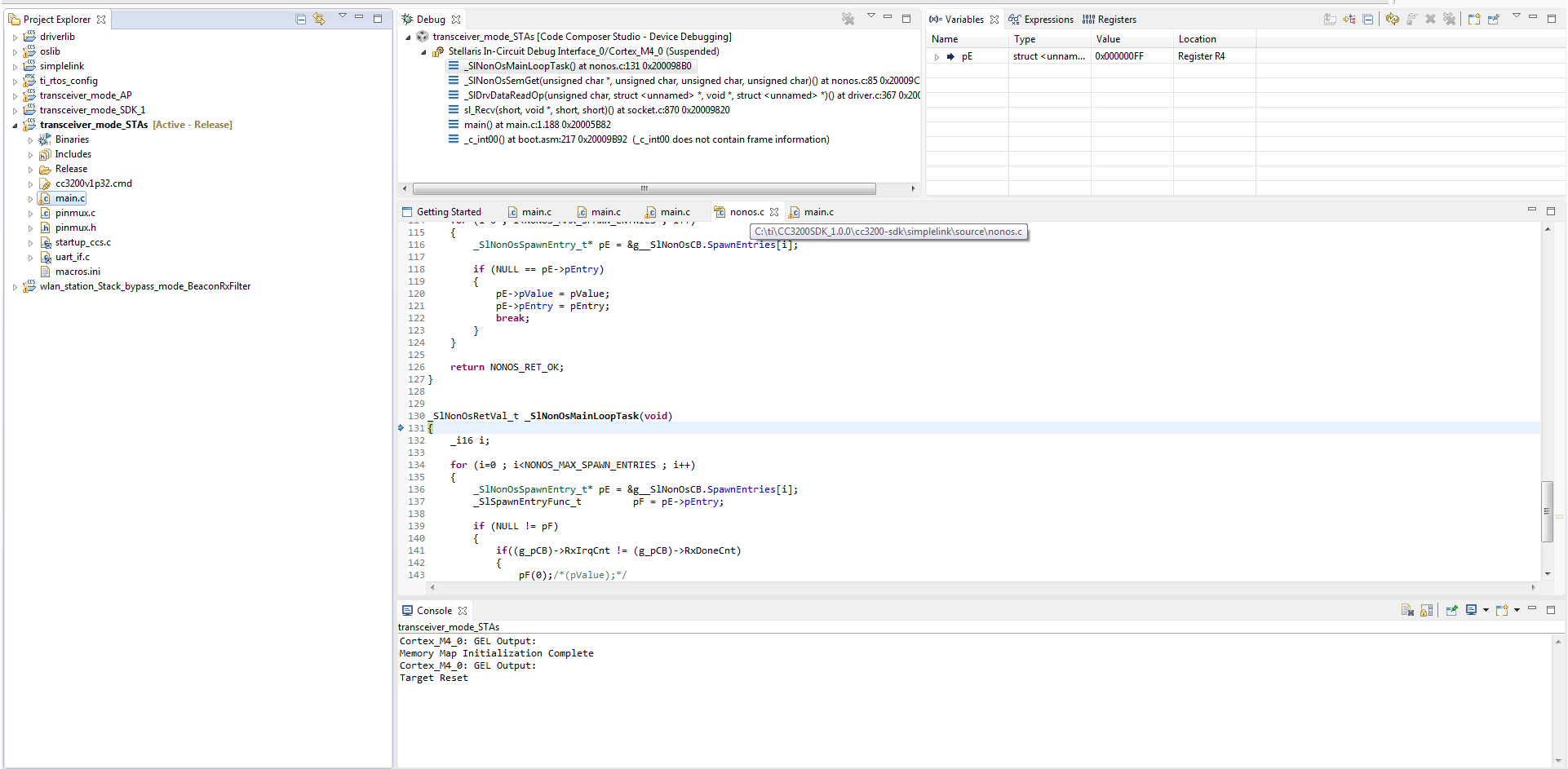Image resolution: width=1568 pixels, height=769 pixels.
Task: Click the yellow refresh arrows in Variables toolbar
Action: pyautogui.click(x=1393, y=19)
